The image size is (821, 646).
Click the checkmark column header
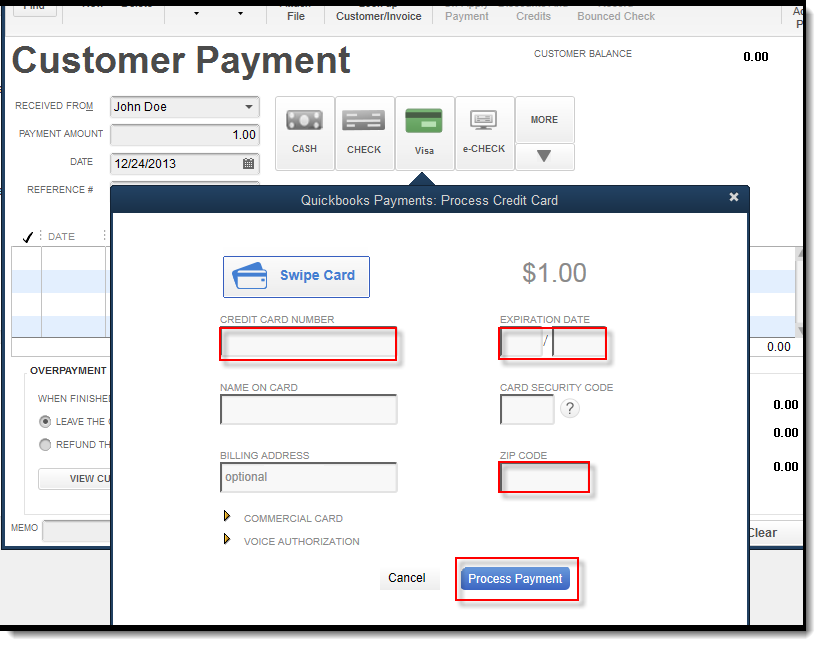click(28, 237)
